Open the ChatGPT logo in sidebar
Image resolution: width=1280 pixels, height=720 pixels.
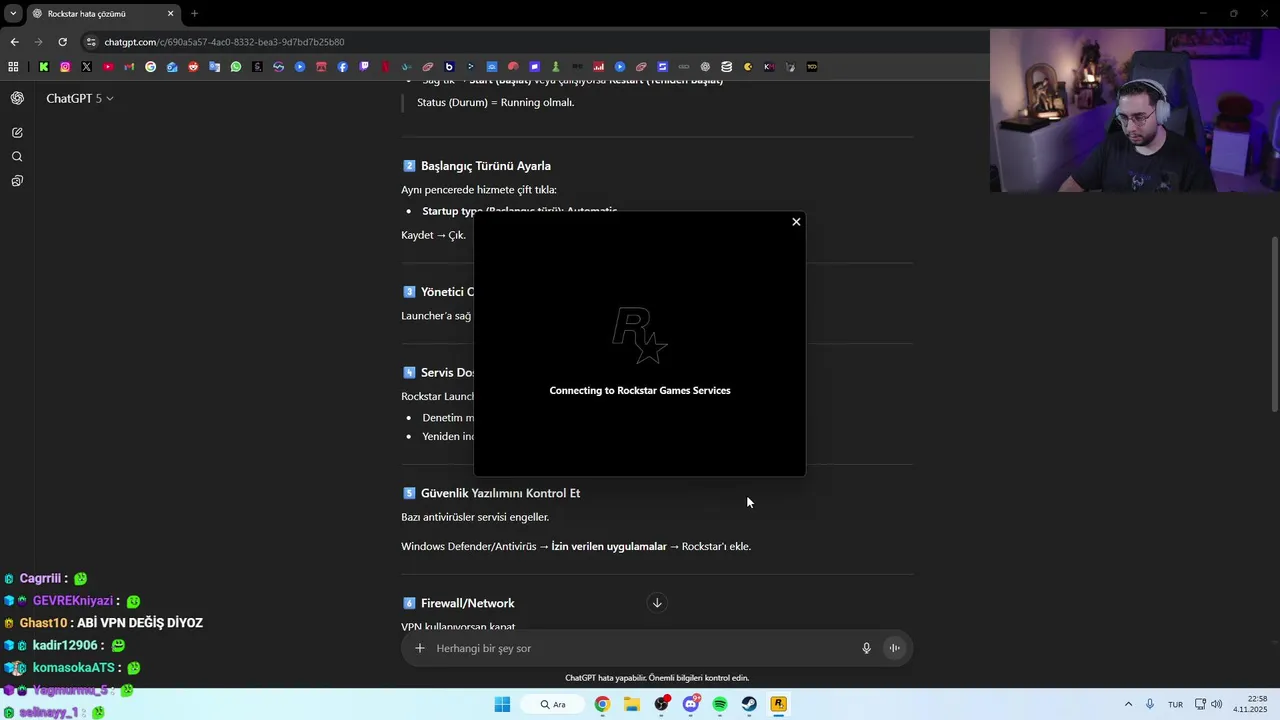click(17, 98)
